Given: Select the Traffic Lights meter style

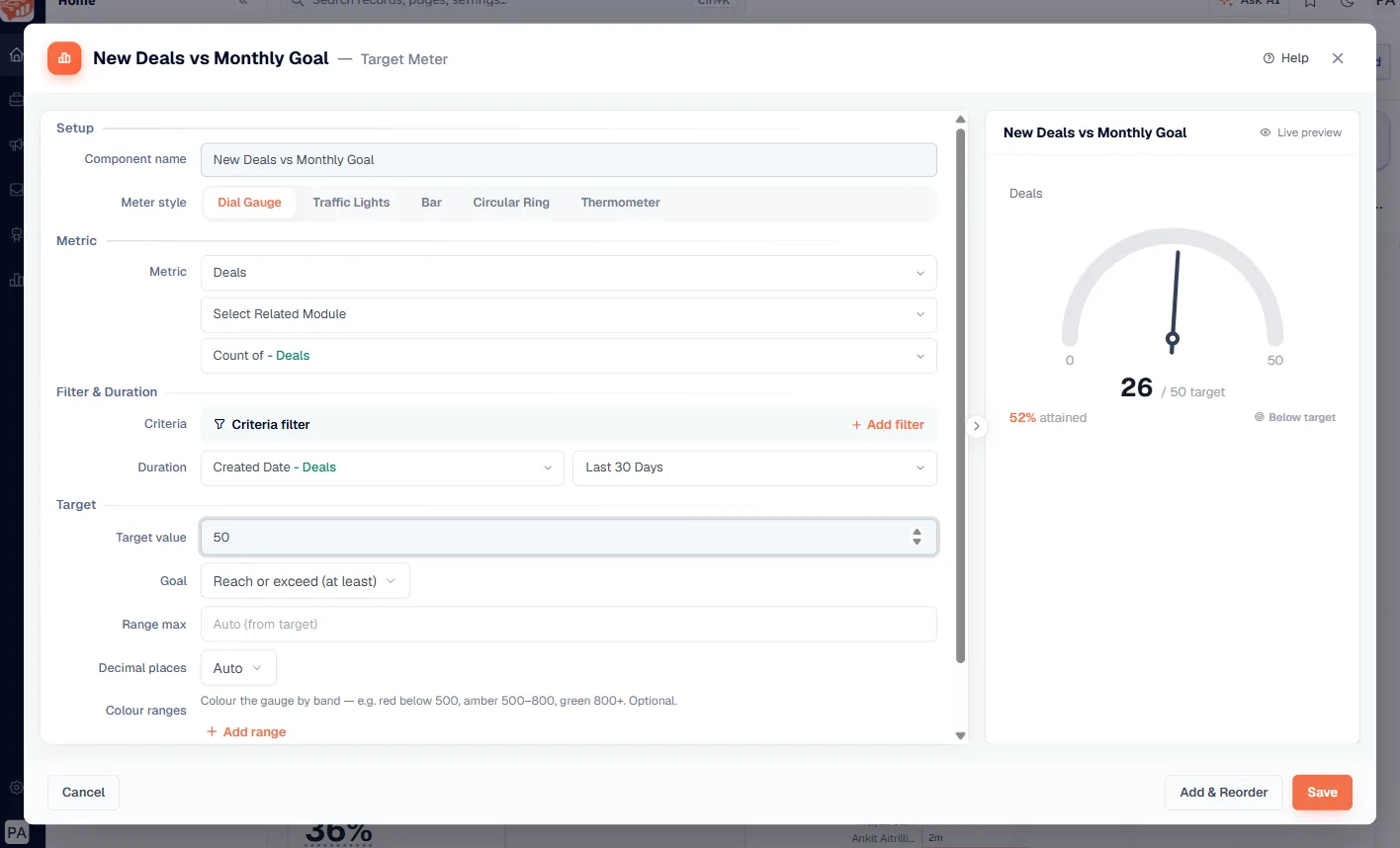Looking at the screenshot, I should [351, 203].
